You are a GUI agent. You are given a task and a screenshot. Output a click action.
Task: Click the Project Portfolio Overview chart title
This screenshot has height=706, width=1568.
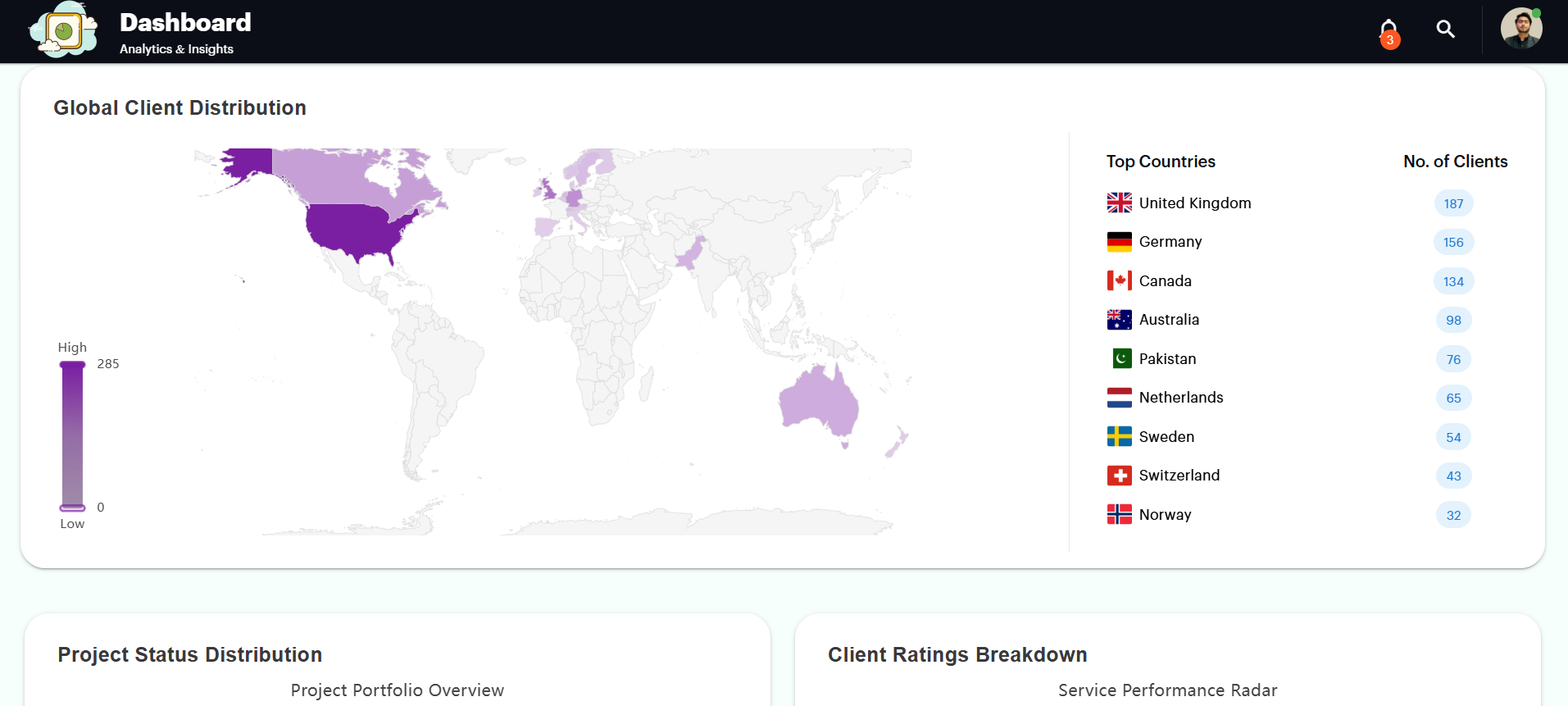coord(398,690)
